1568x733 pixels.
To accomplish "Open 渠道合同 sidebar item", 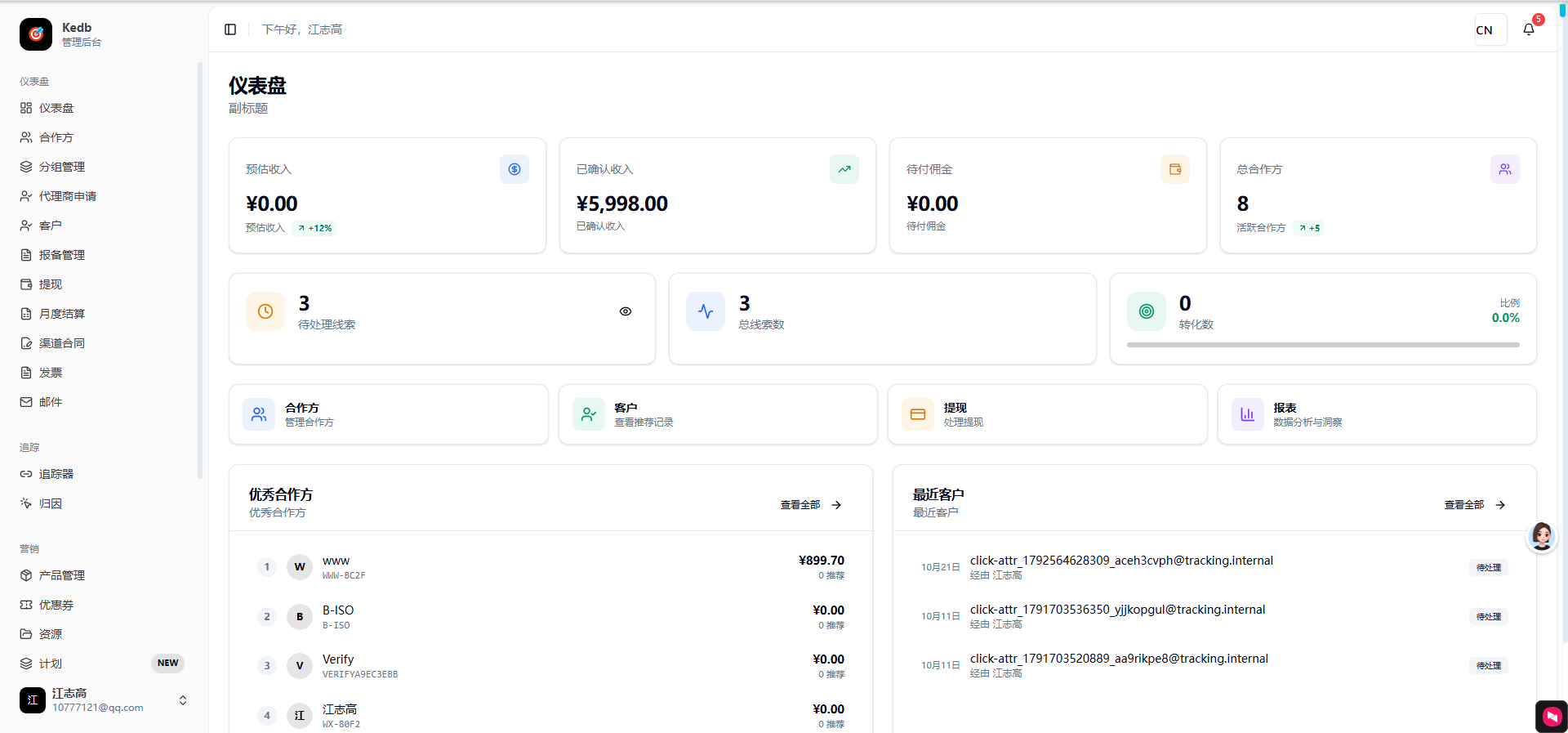I will click(x=104, y=343).
